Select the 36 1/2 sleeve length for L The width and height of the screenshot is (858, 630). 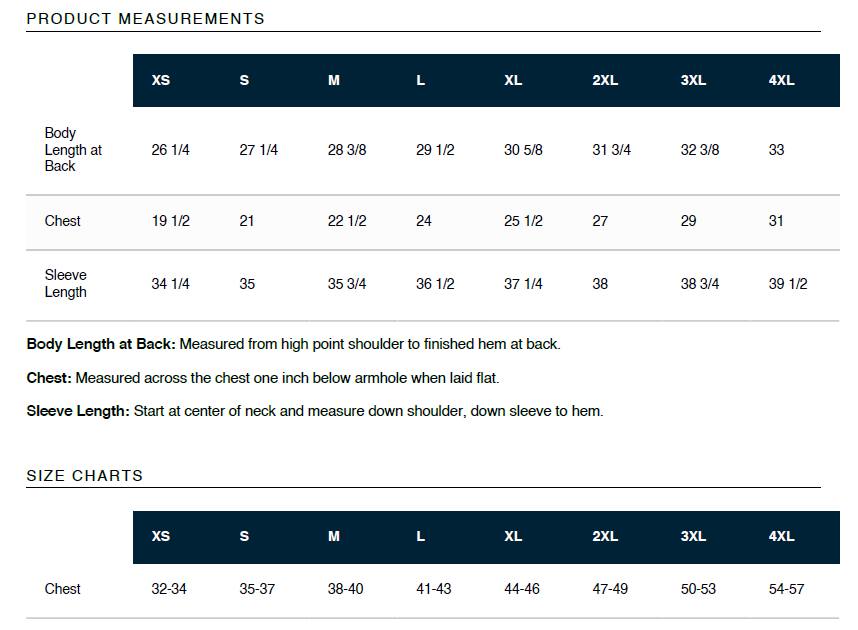click(x=435, y=284)
